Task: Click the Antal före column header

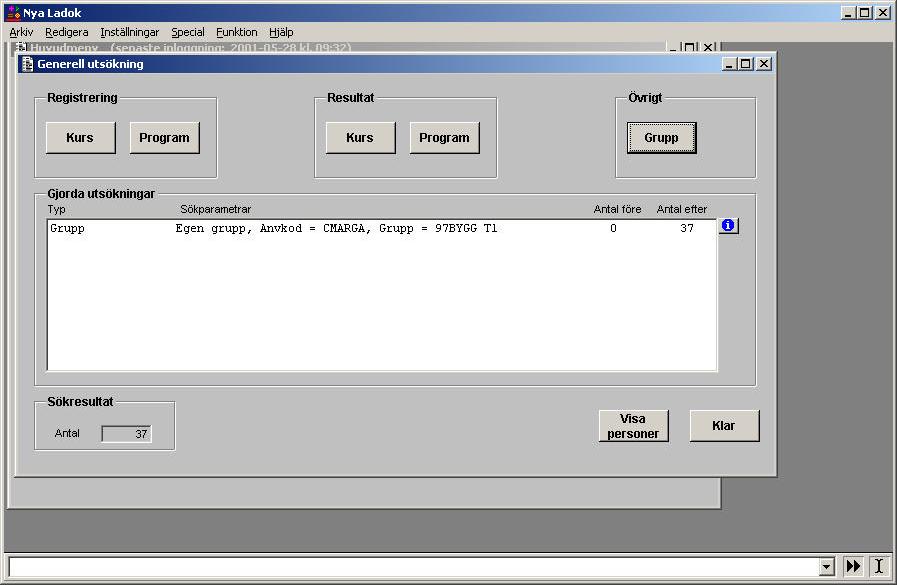Action: (617, 209)
